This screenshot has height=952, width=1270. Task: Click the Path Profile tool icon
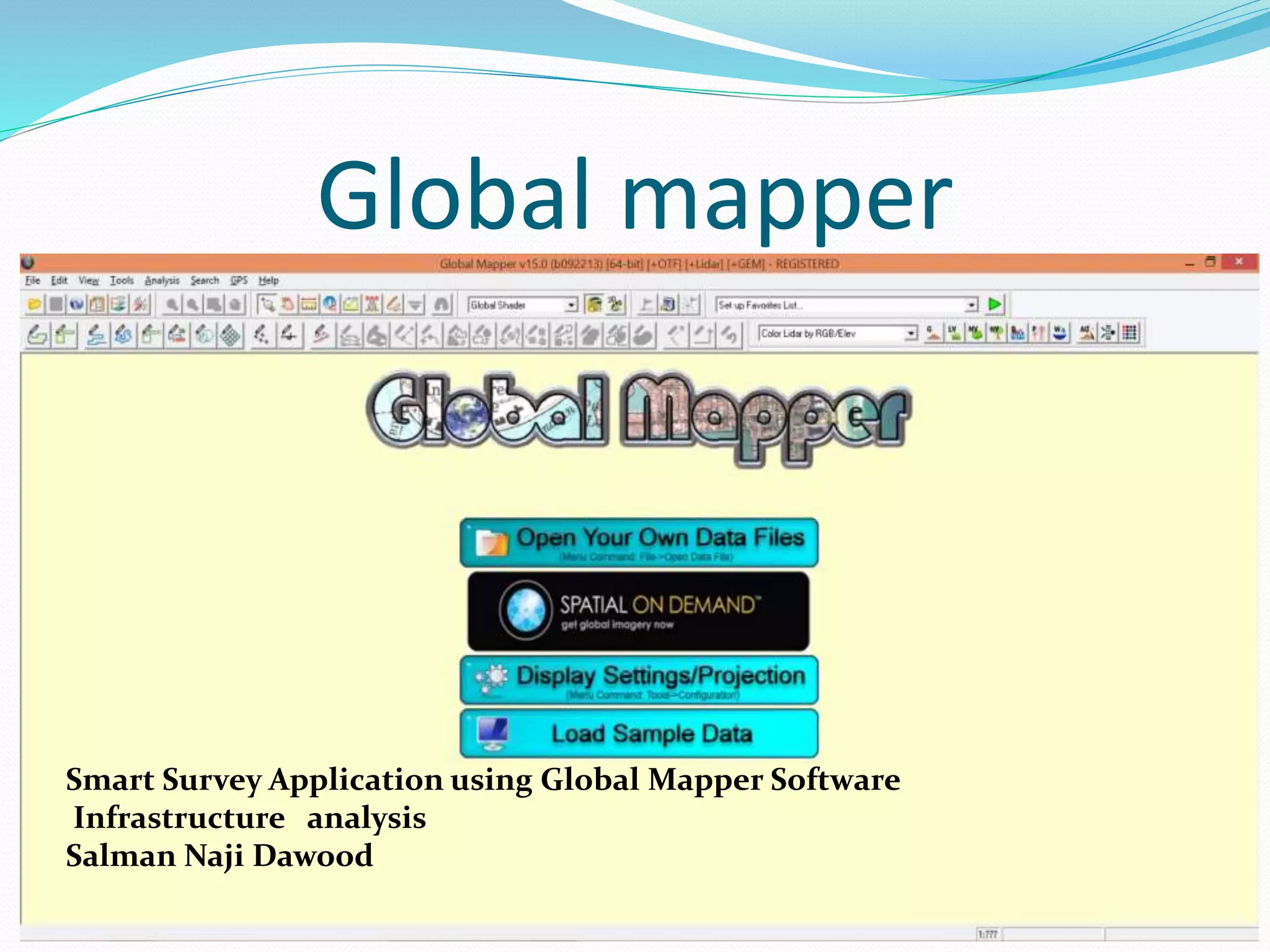pyautogui.click(x=350, y=304)
